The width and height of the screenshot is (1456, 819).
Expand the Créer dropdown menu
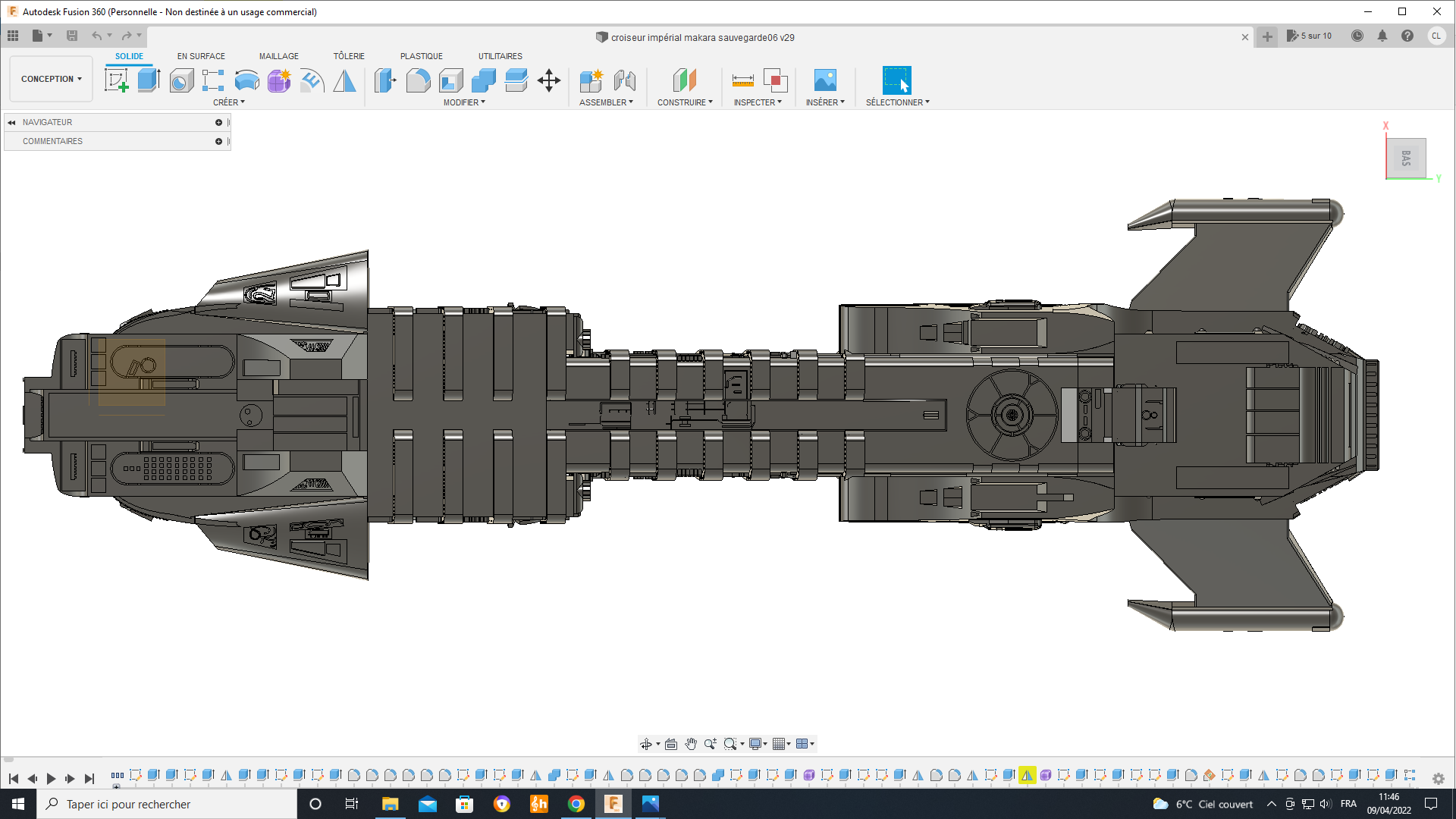[x=228, y=102]
